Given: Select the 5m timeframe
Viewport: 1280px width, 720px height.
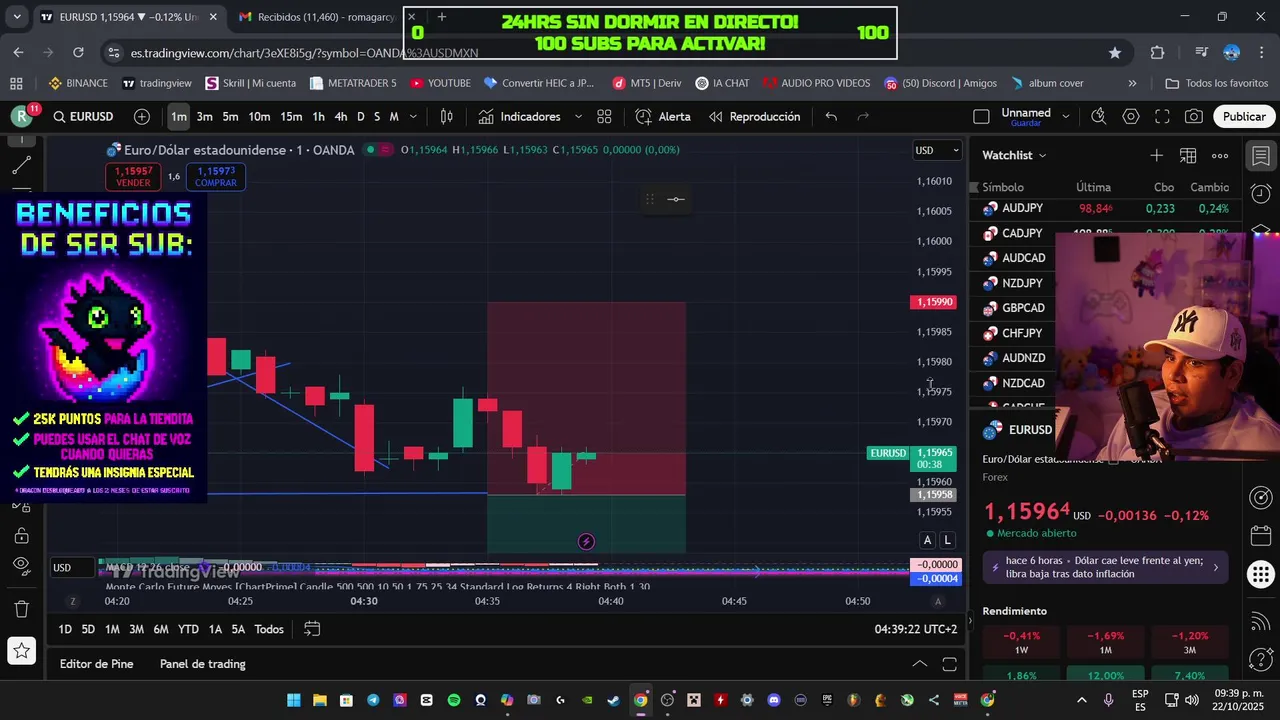Looking at the screenshot, I should tap(230, 117).
